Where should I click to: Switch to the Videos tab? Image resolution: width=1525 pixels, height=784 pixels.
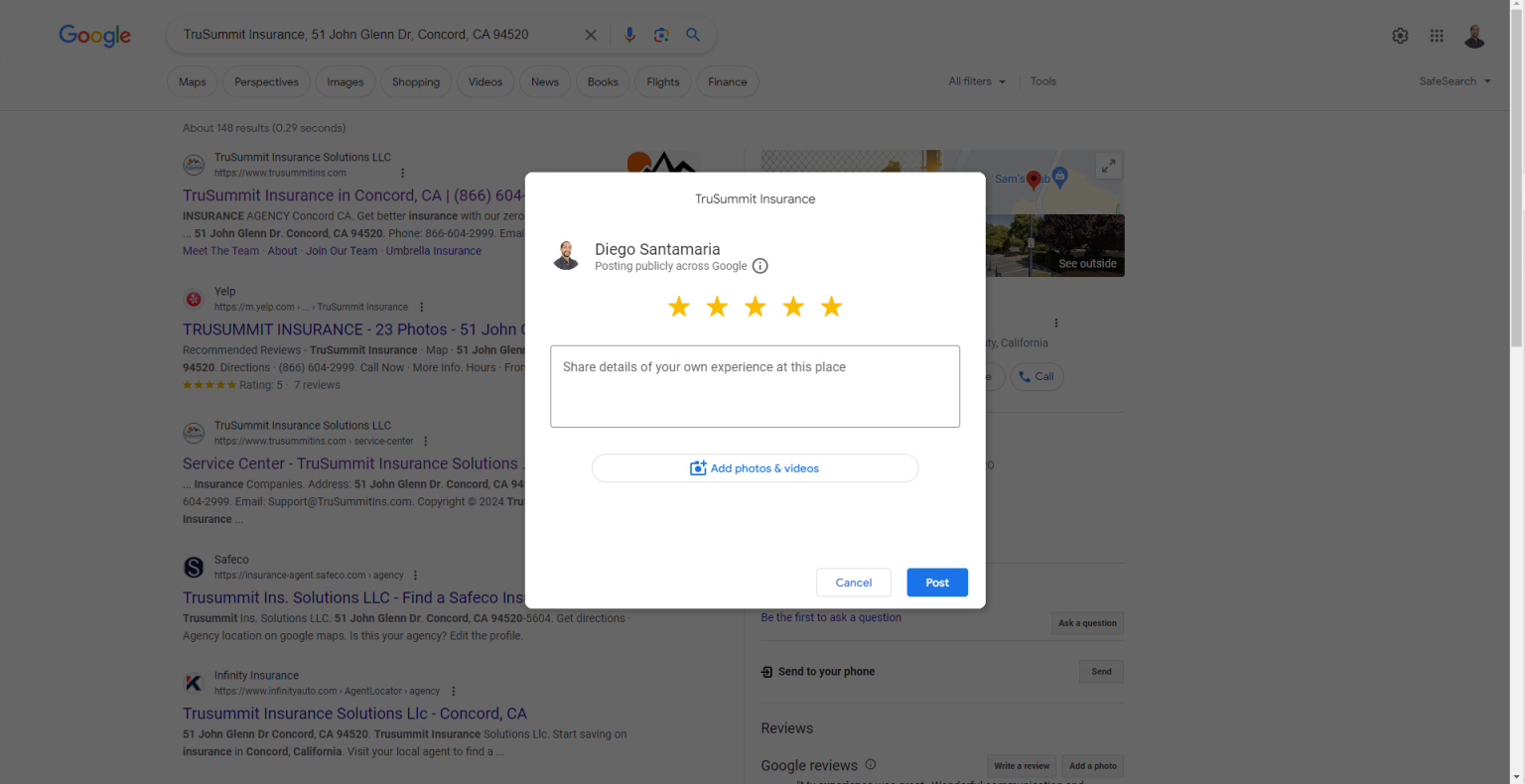(x=485, y=82)
